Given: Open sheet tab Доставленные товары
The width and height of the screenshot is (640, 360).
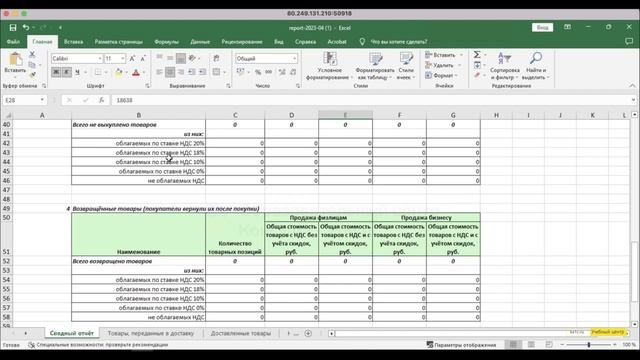Looking at the screenshot, I should (x=240, y=333).
